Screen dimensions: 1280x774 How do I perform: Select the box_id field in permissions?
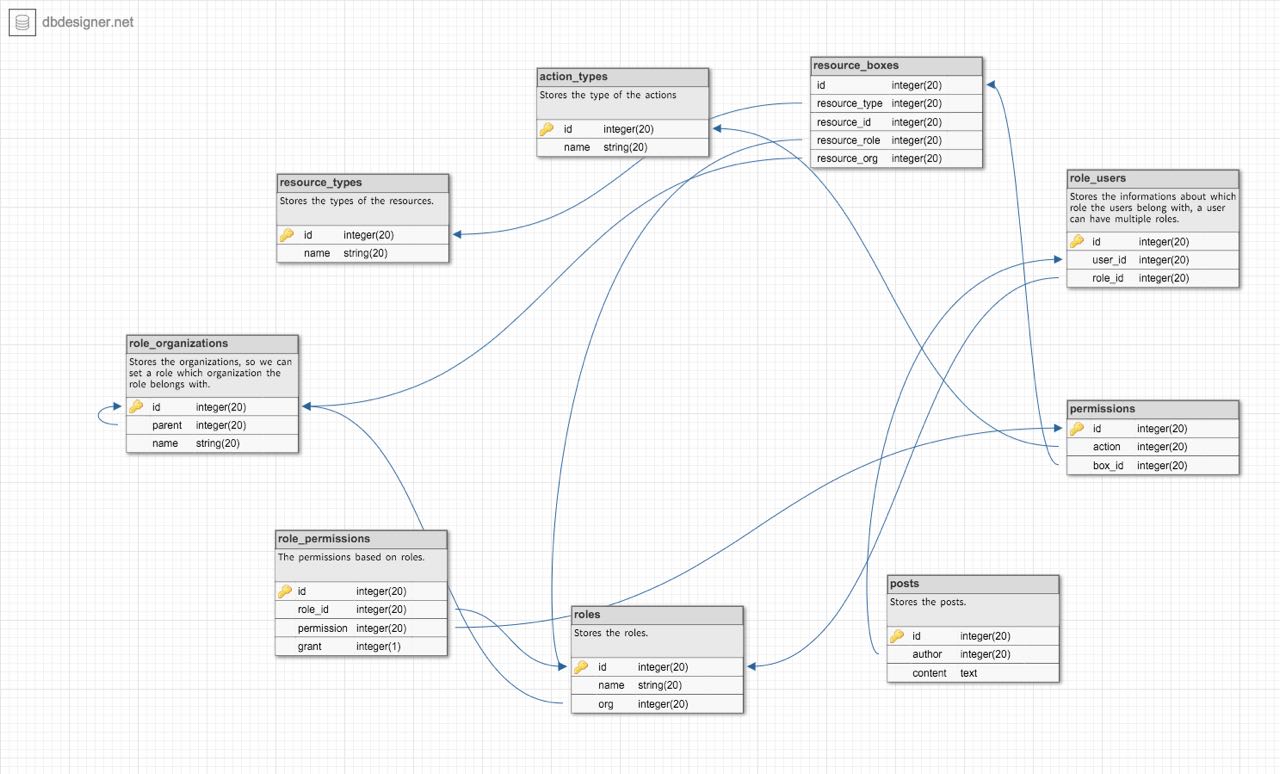pos(1153,465)
